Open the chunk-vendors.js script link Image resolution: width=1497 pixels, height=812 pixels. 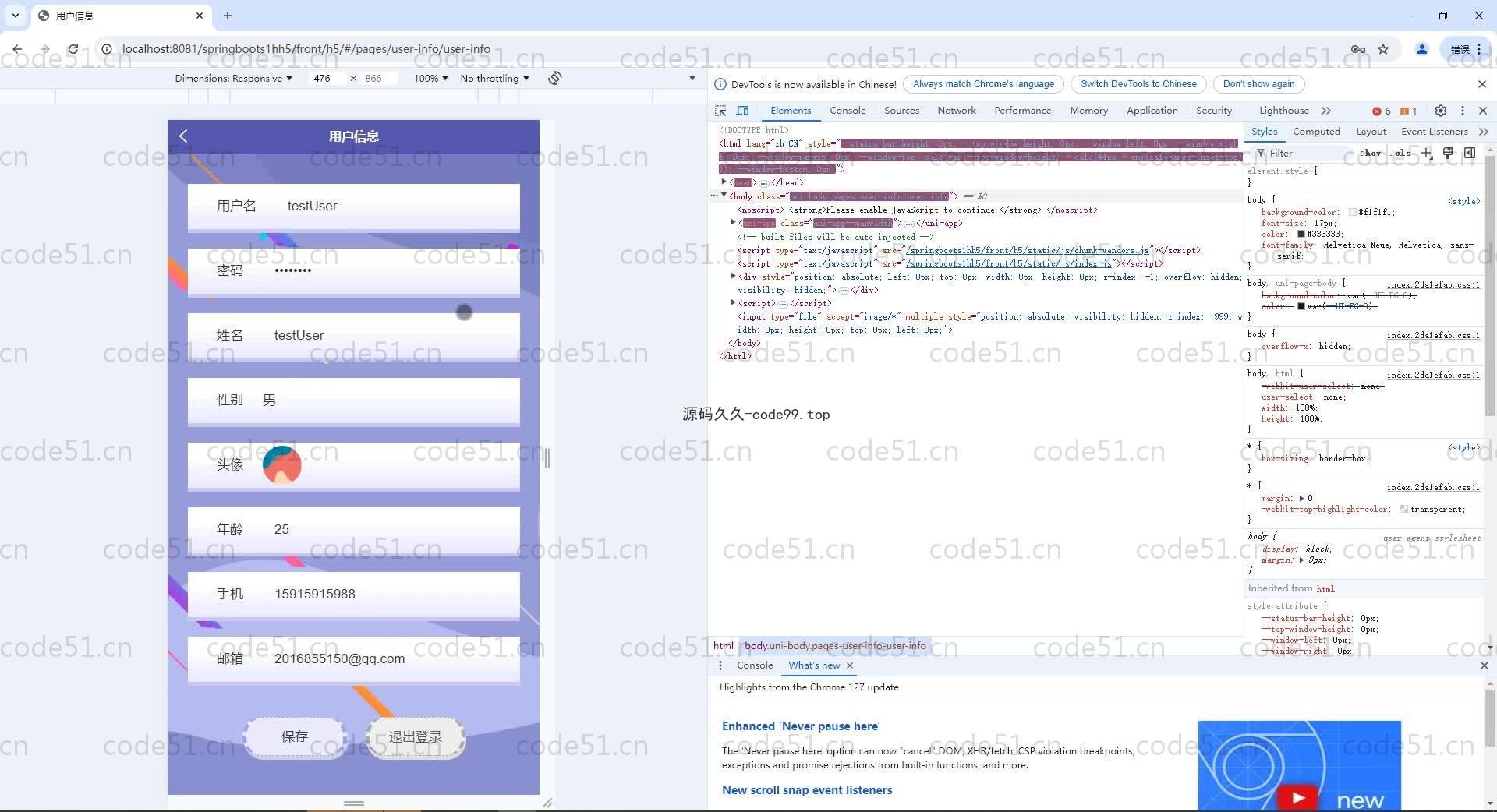[x=1028, y=250]
